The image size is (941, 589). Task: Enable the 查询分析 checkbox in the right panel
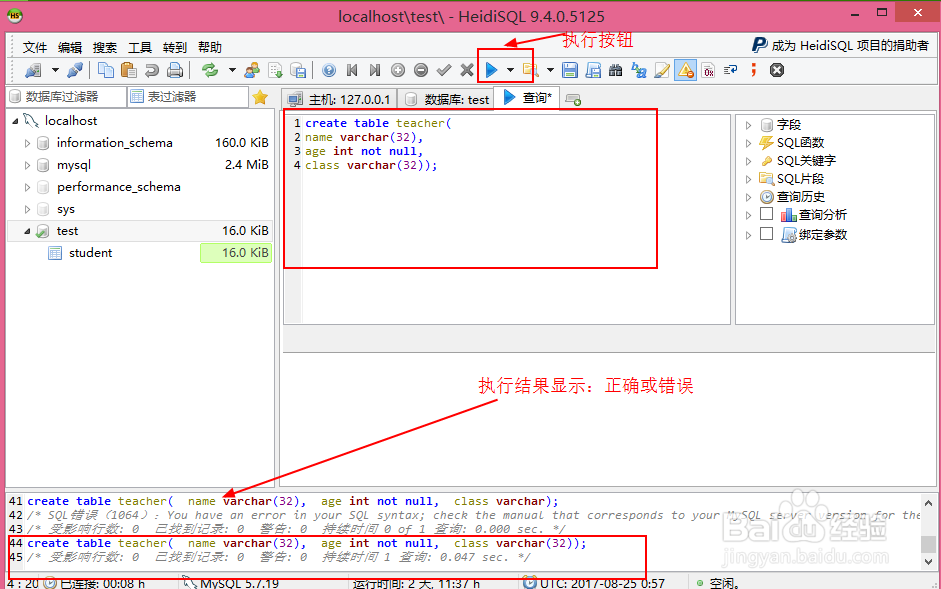pos(767,214)
